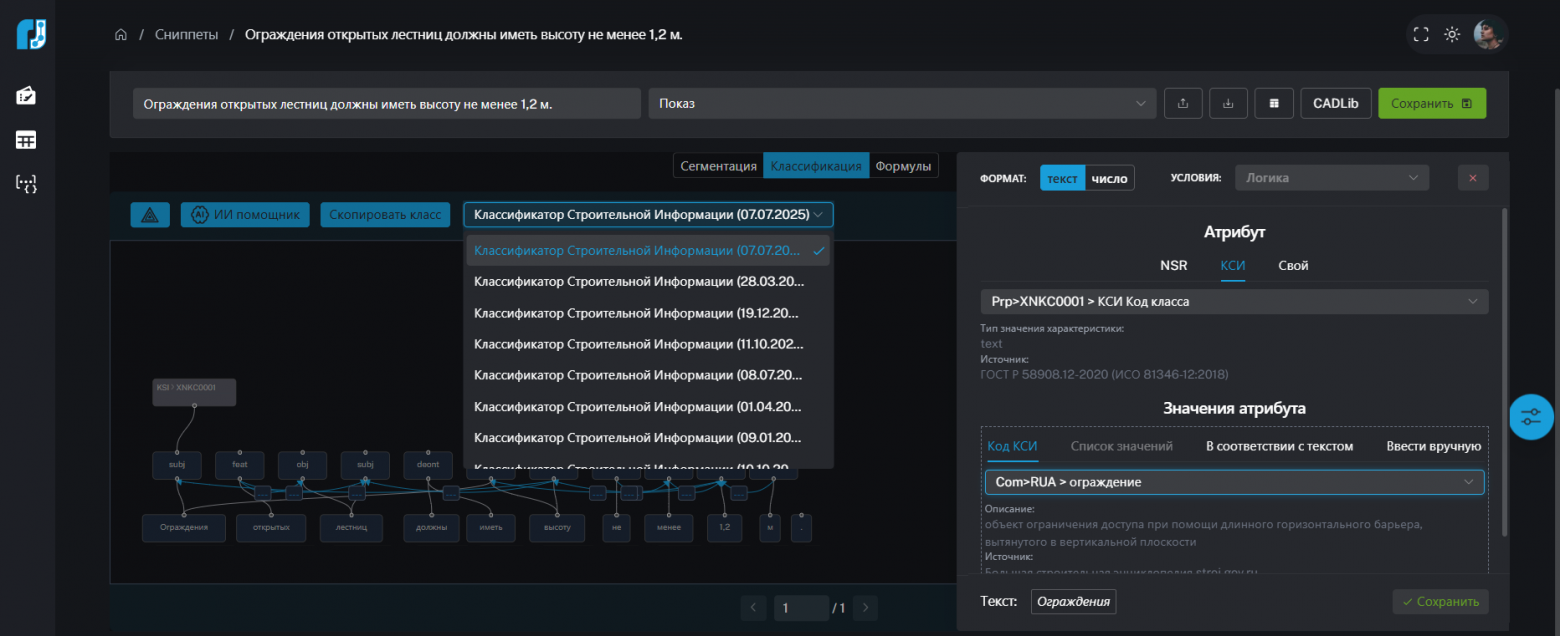Click the green Сохранить button in toolbar
1560x636 pixels.
point(1431,103)
